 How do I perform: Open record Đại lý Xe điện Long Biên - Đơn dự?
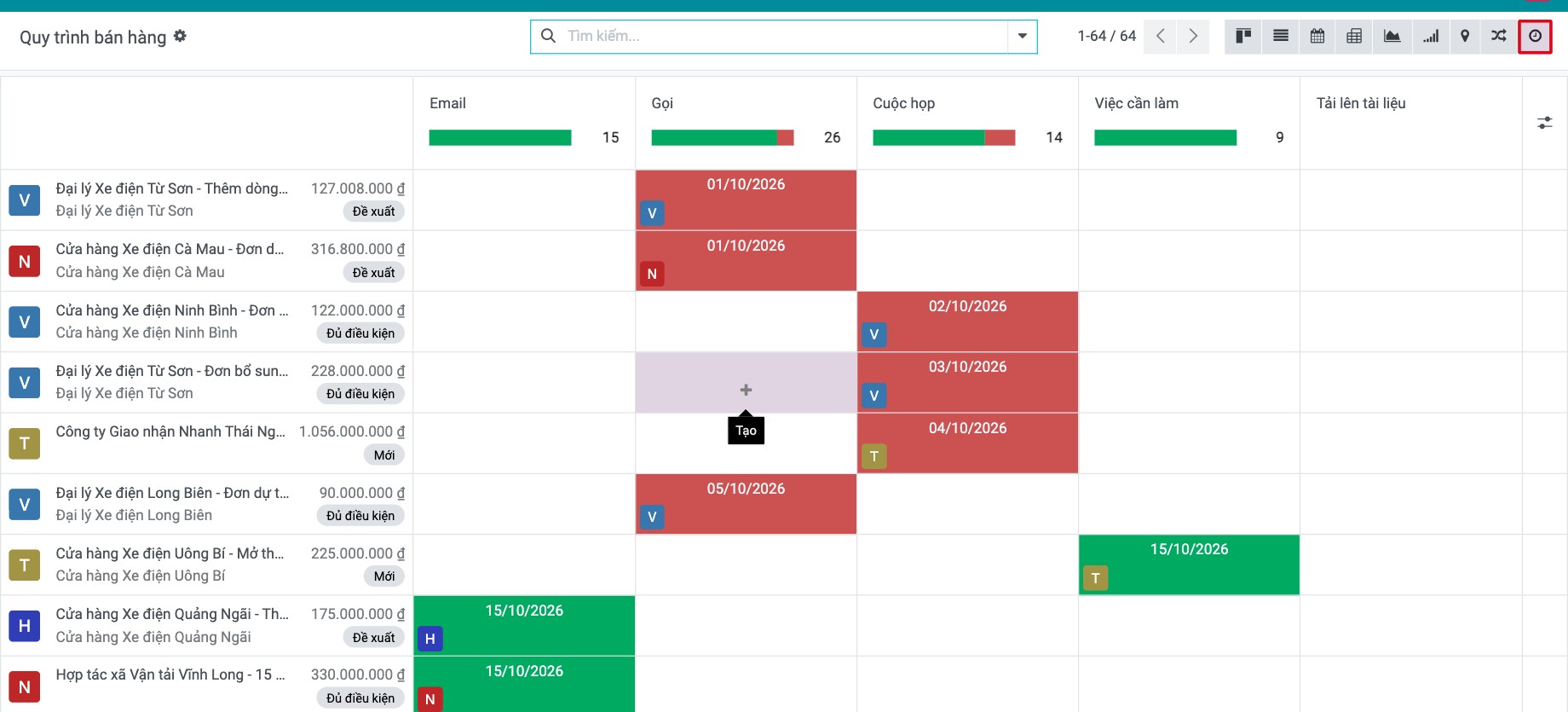pyautogui.click(x=172, y=493)
